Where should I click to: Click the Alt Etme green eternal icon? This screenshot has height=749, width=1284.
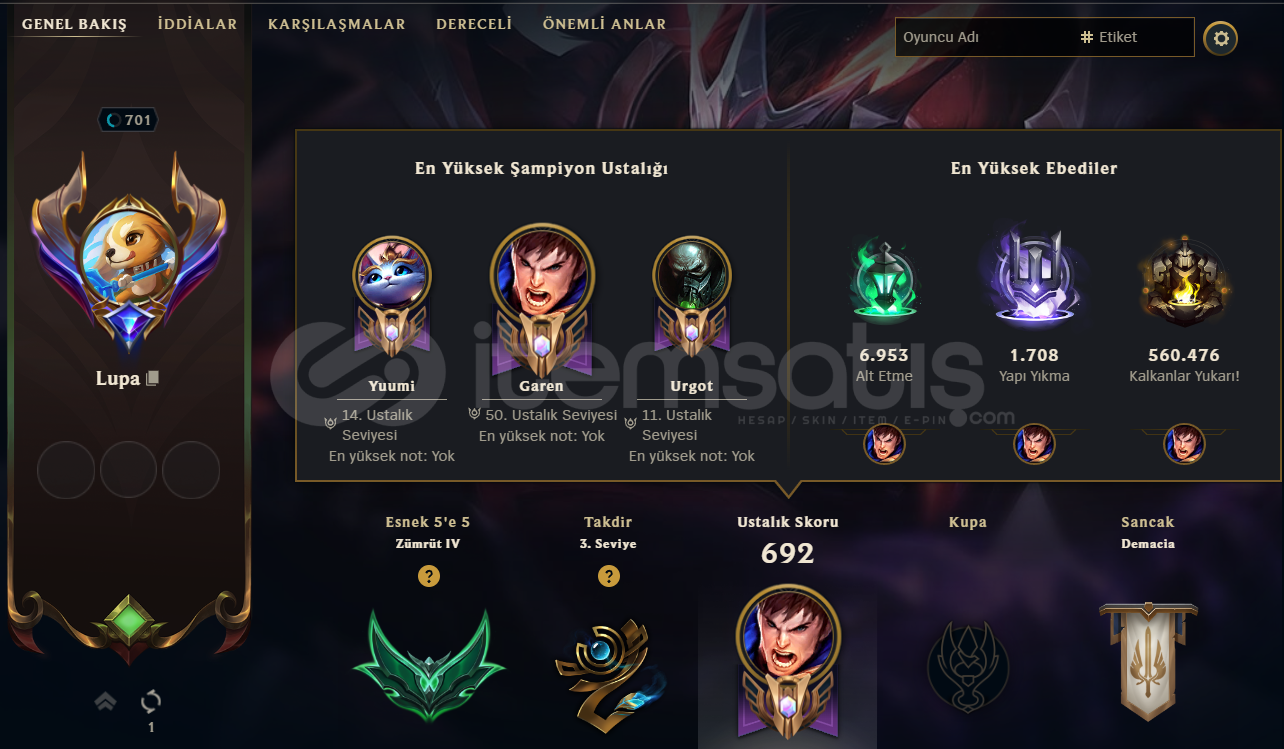[884, 281]
